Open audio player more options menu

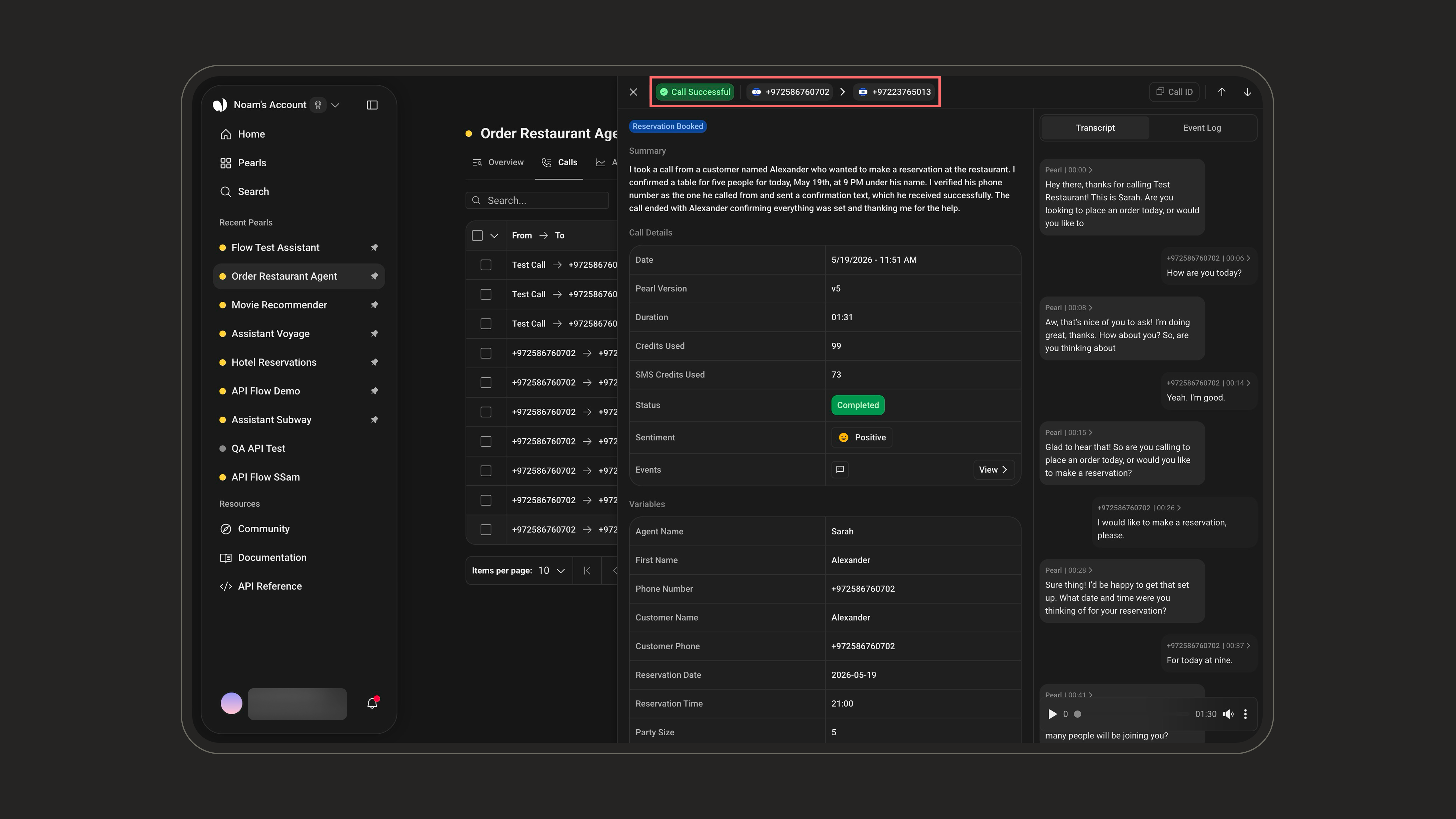(1245, 714)
